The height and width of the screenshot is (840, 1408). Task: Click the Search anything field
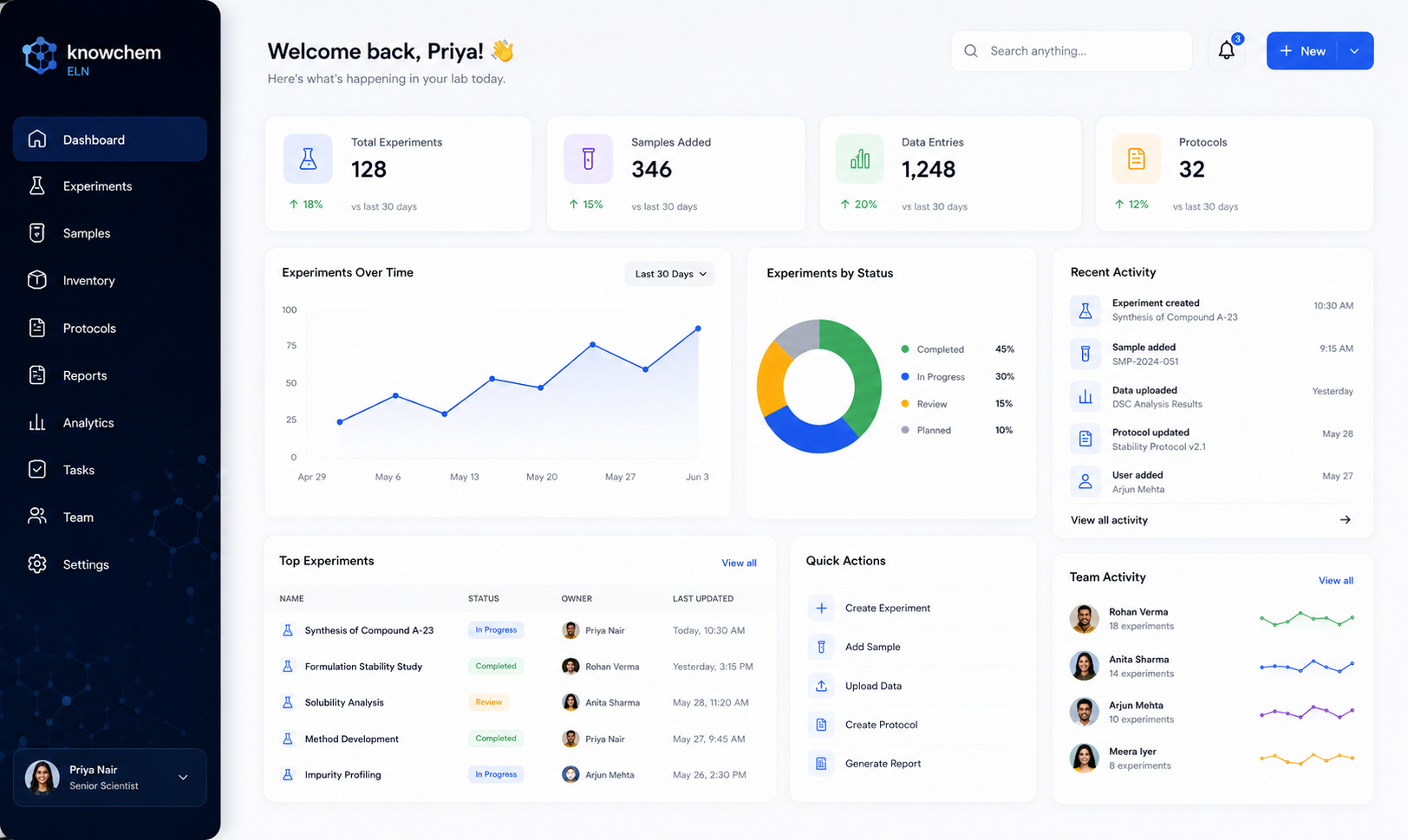click(x=1072, y=51)
